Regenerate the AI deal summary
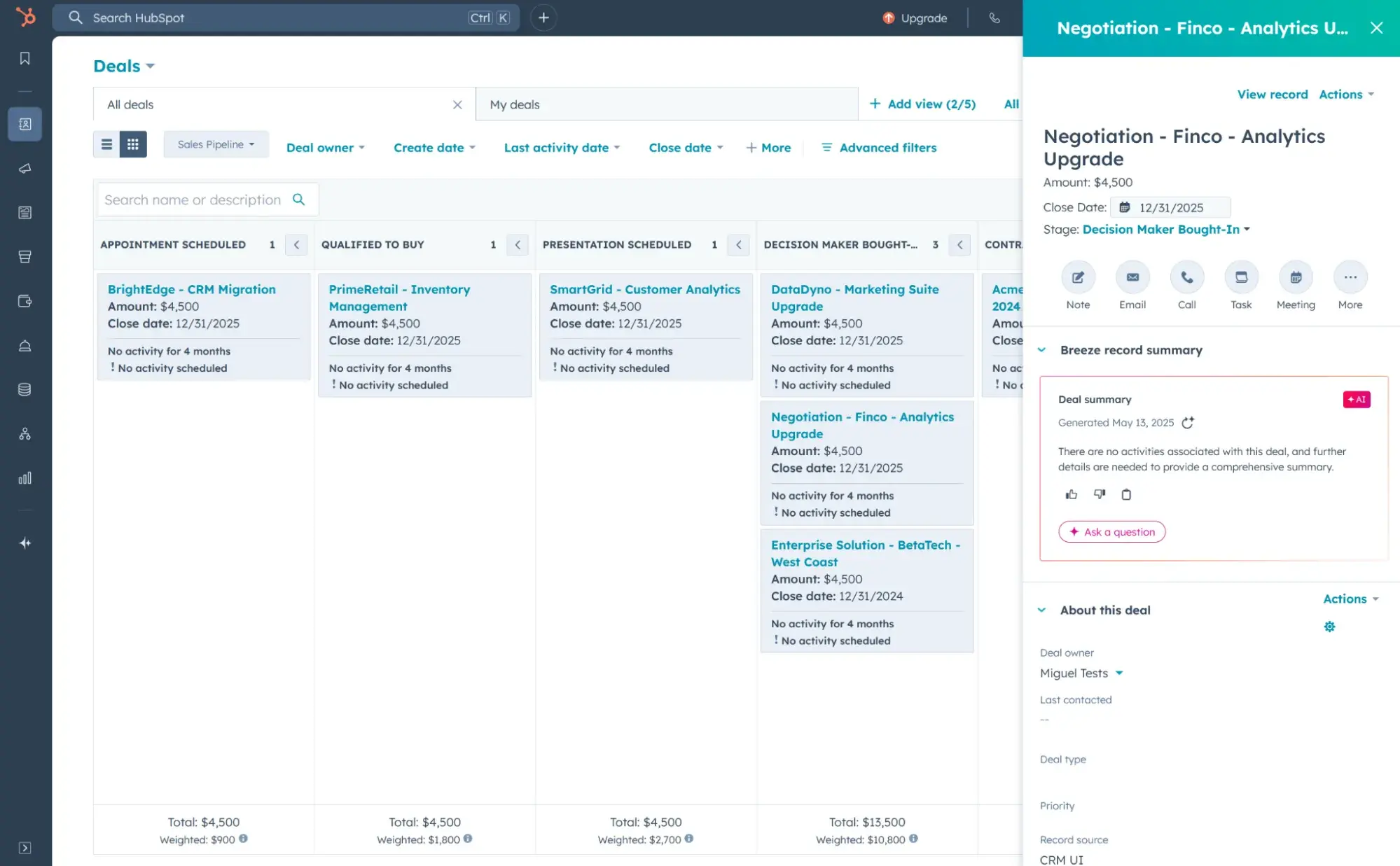 (x=1187, y=423)
